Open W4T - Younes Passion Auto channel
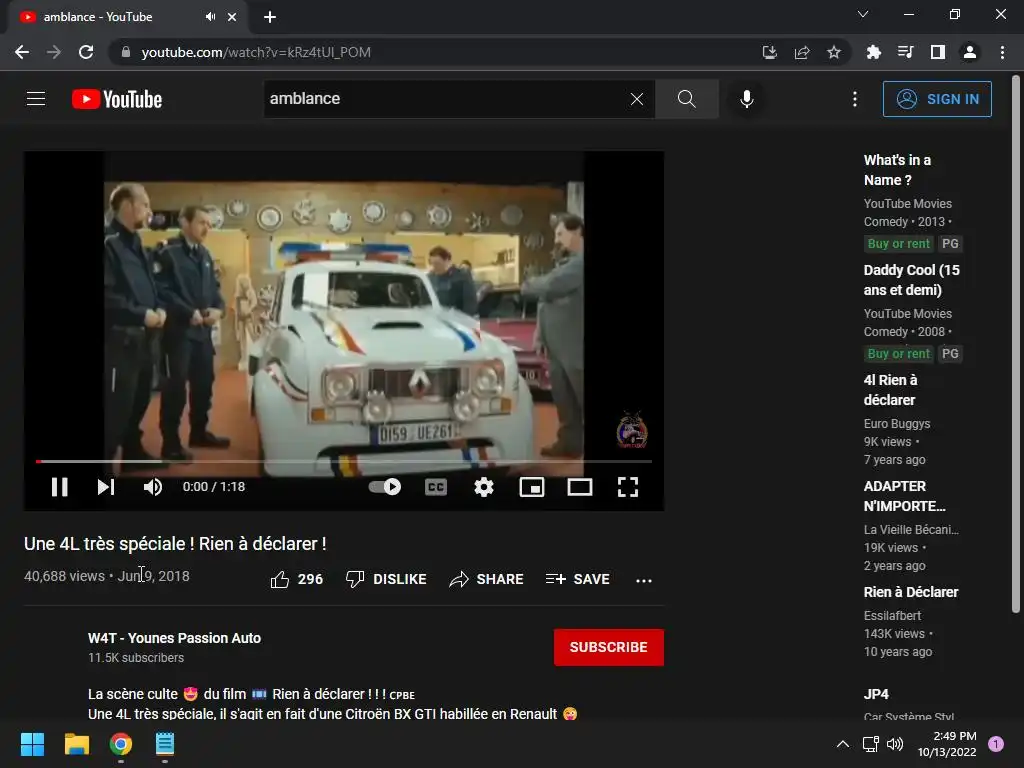 (174, 638)
